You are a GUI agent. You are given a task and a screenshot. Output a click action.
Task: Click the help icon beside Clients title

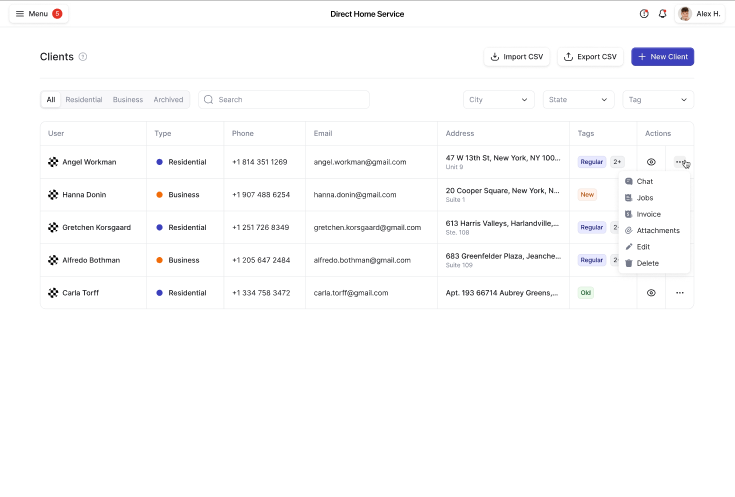(83, 57)
